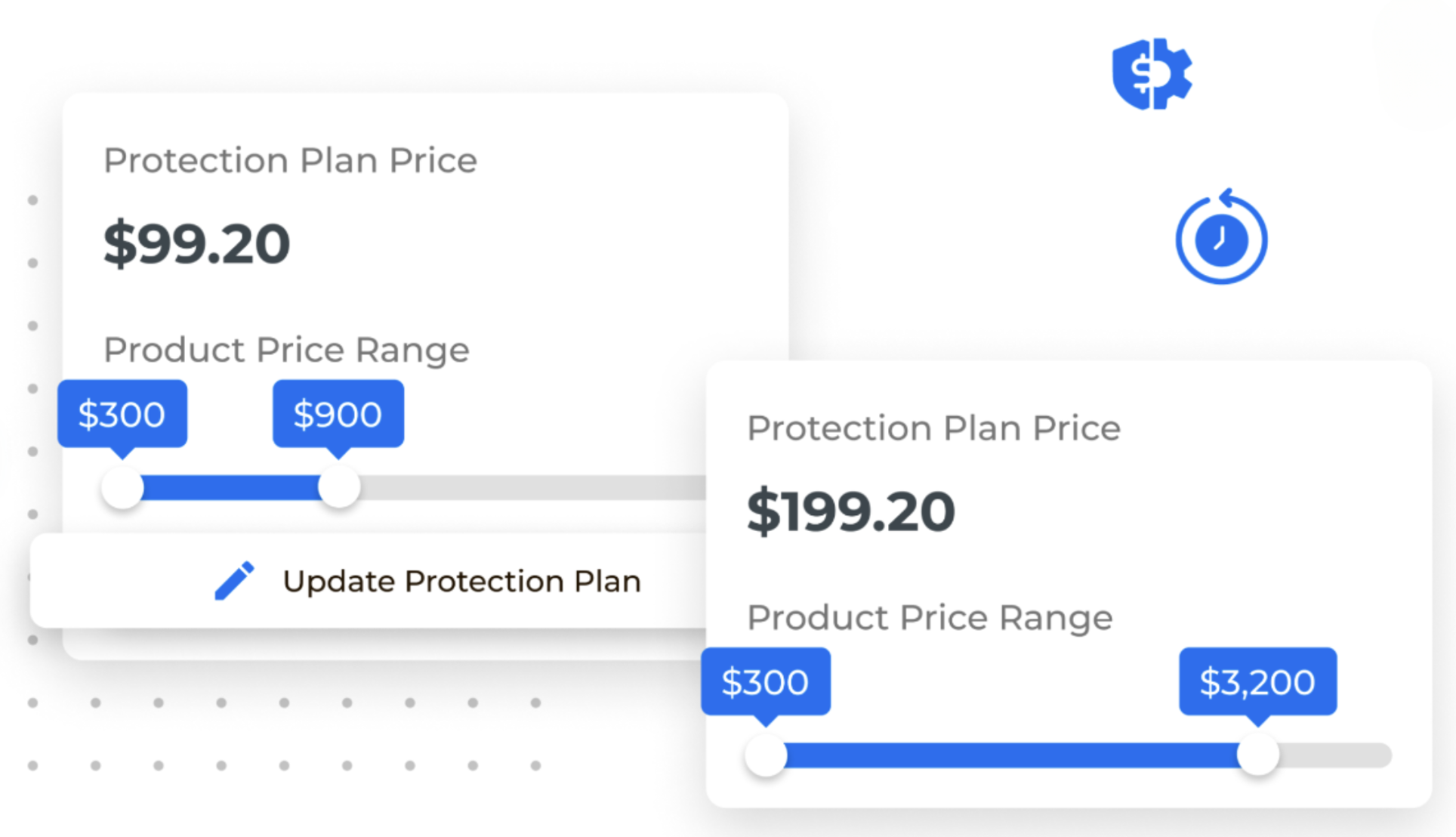The width and height of the screenshot is (1456, 837).
Task: Click the Update Protection Plan button
Action: 369,581
